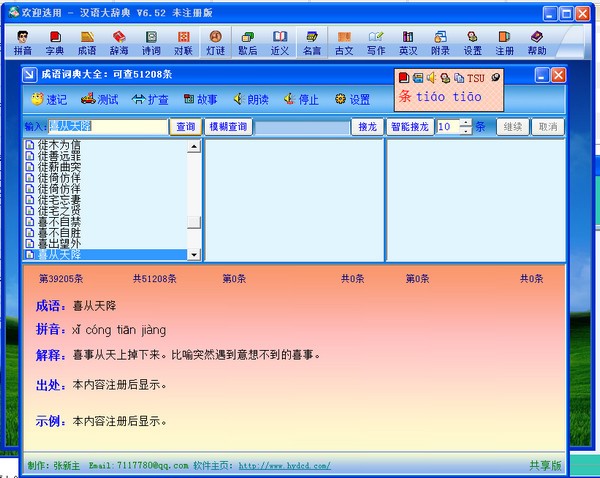Click the field beside 模糊查询

(x=302, y=127)
